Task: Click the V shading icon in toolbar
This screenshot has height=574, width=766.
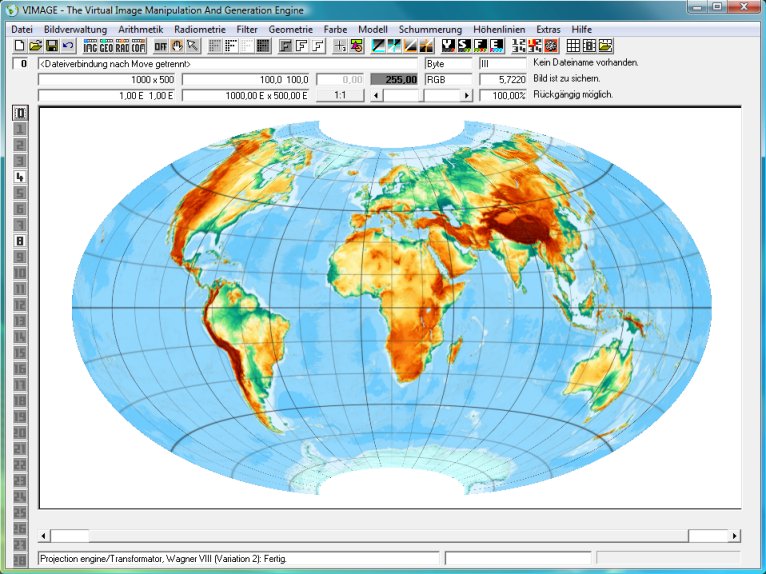Action: 449,46
